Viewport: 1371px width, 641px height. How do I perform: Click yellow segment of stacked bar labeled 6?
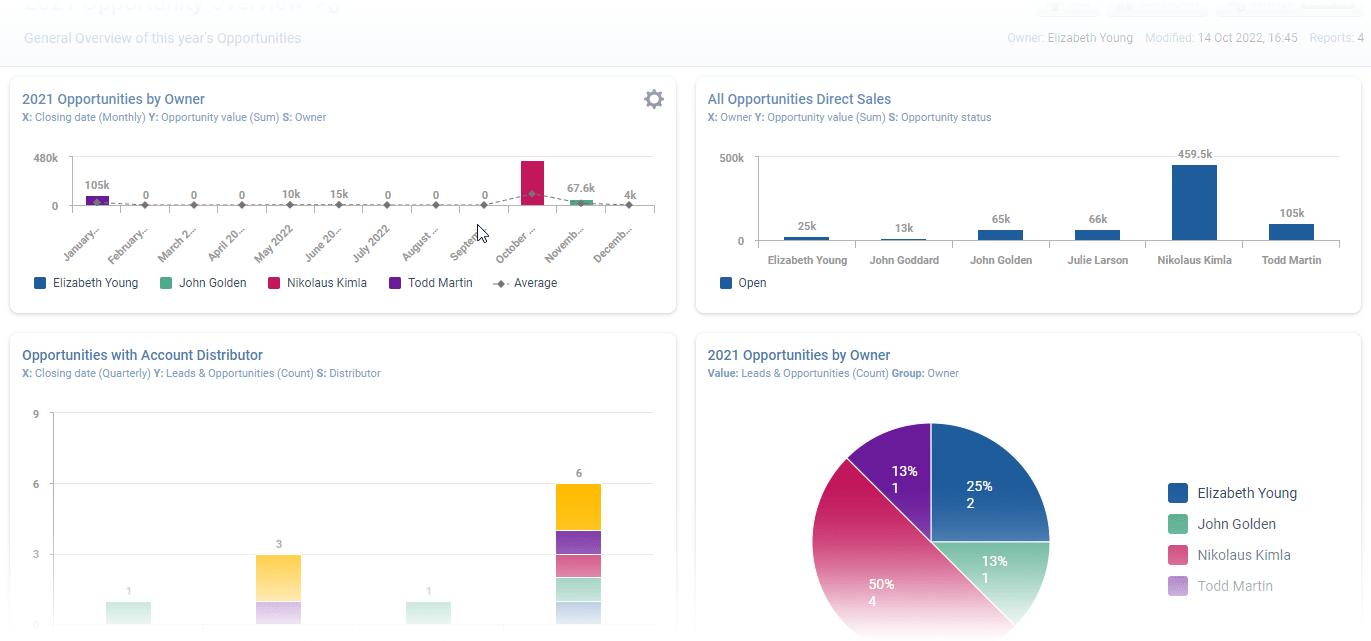tap(578, 507)
